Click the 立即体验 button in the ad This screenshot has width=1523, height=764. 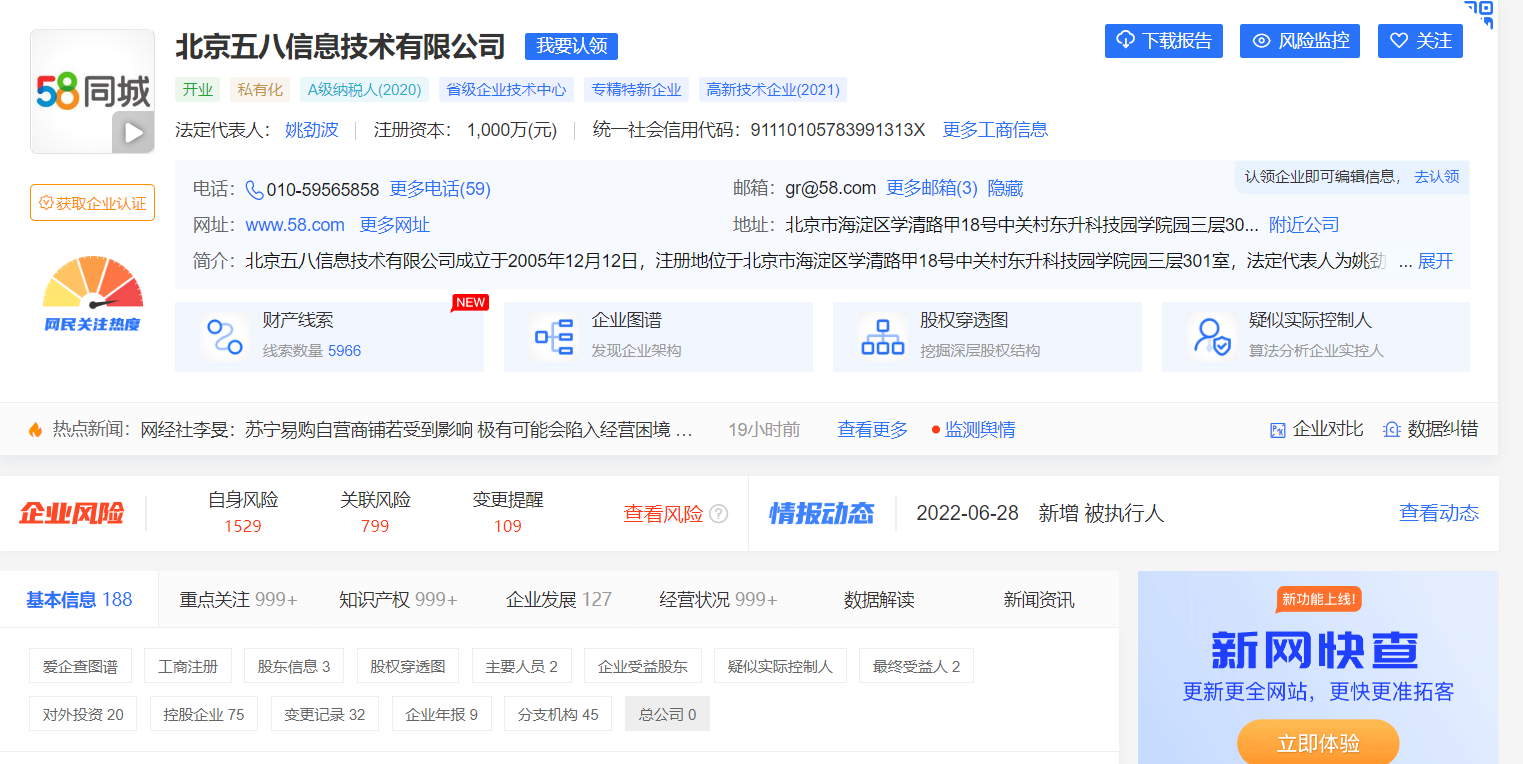[1318, 743]
